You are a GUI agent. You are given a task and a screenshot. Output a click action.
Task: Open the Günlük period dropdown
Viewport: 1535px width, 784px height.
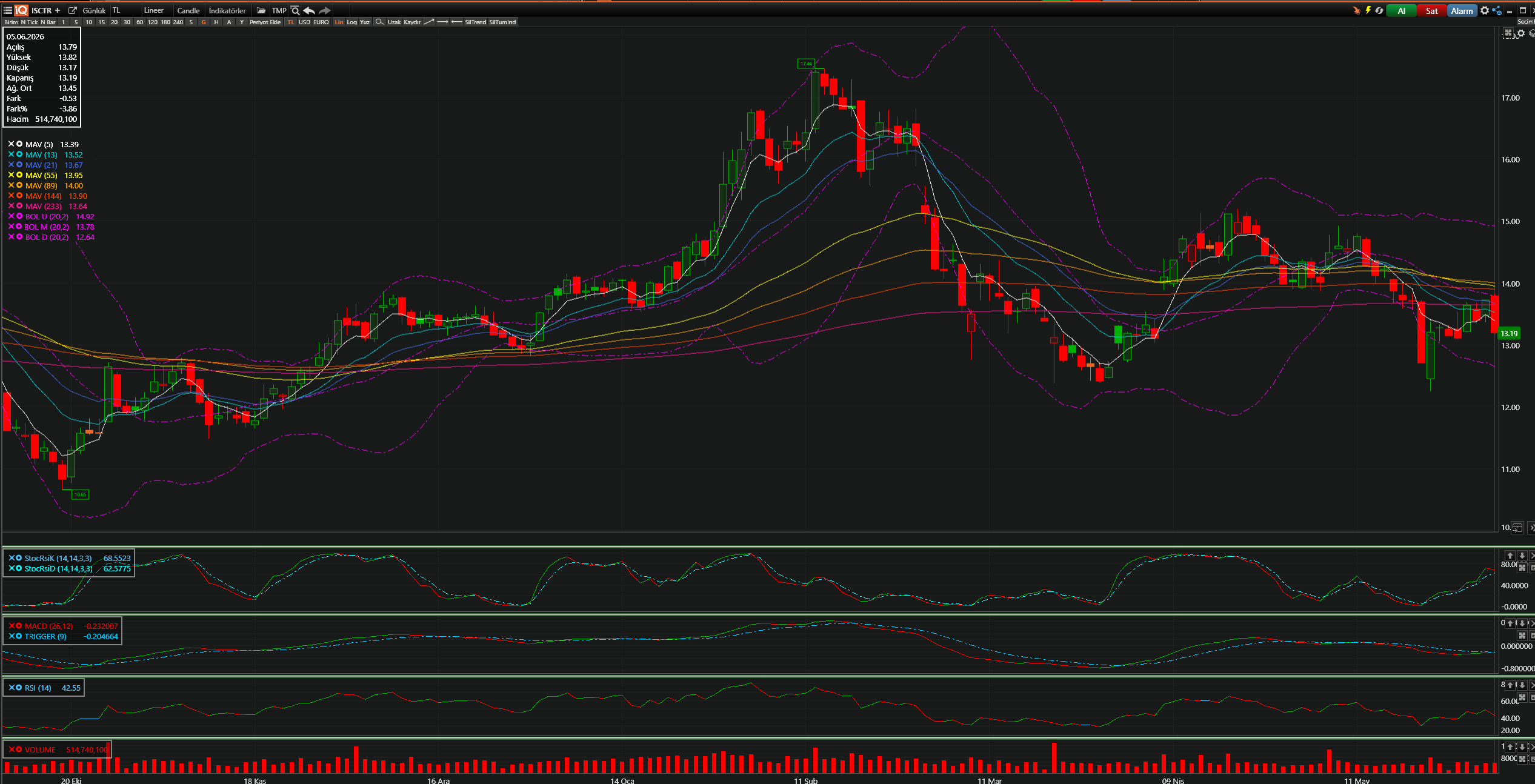[x=94, y=10]
